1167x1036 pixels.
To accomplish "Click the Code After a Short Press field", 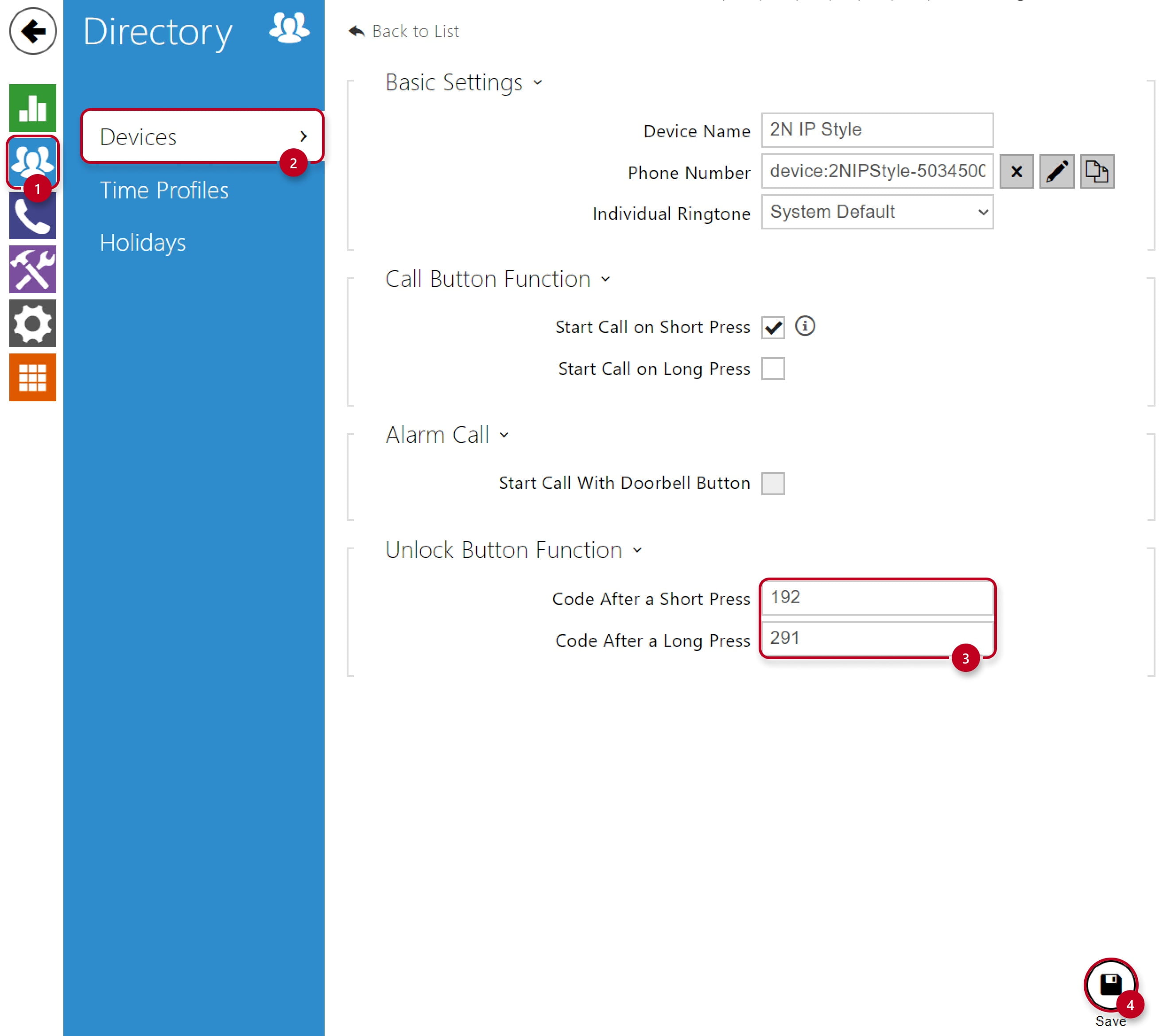I will pyautogui.click(x=877, y=598).
